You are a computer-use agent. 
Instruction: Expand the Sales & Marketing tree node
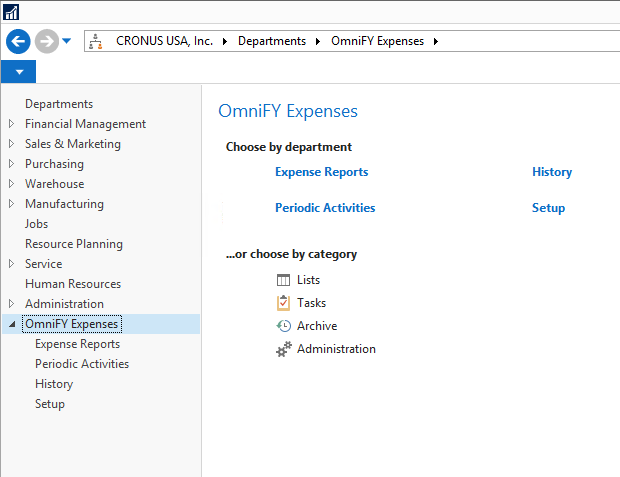(11, 144)
